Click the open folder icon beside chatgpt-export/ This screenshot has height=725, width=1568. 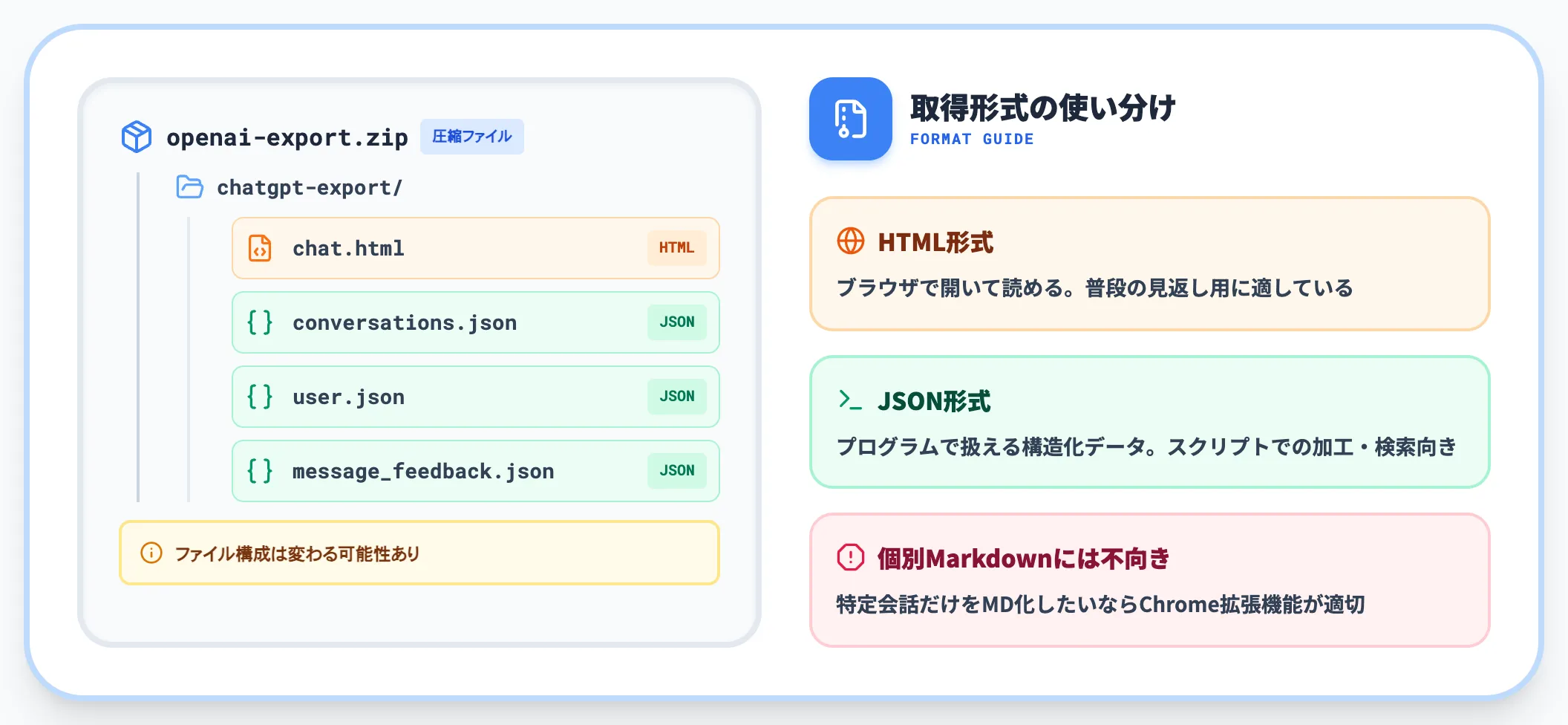click(x=190, y=187)
